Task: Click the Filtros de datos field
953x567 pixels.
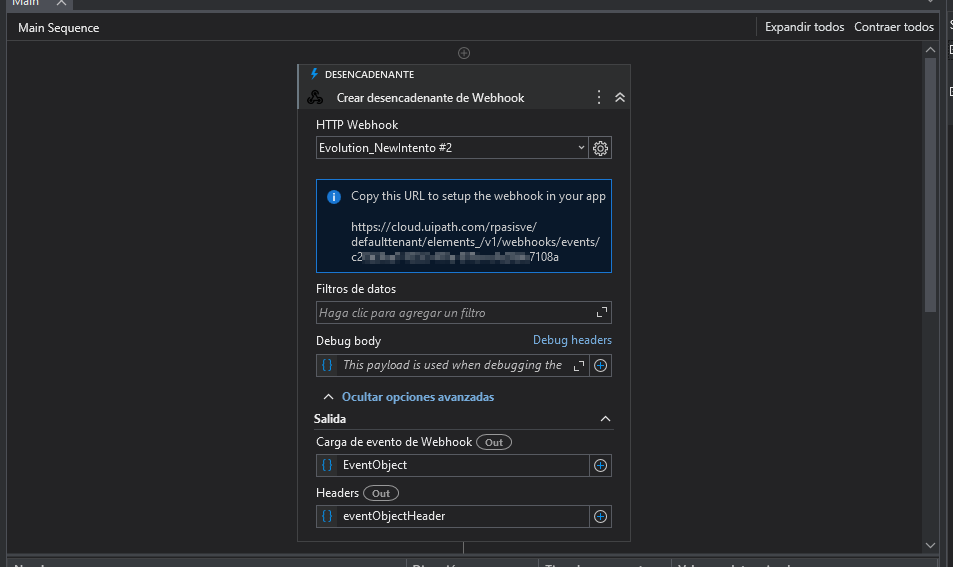Action: click(x=464, y=313)
